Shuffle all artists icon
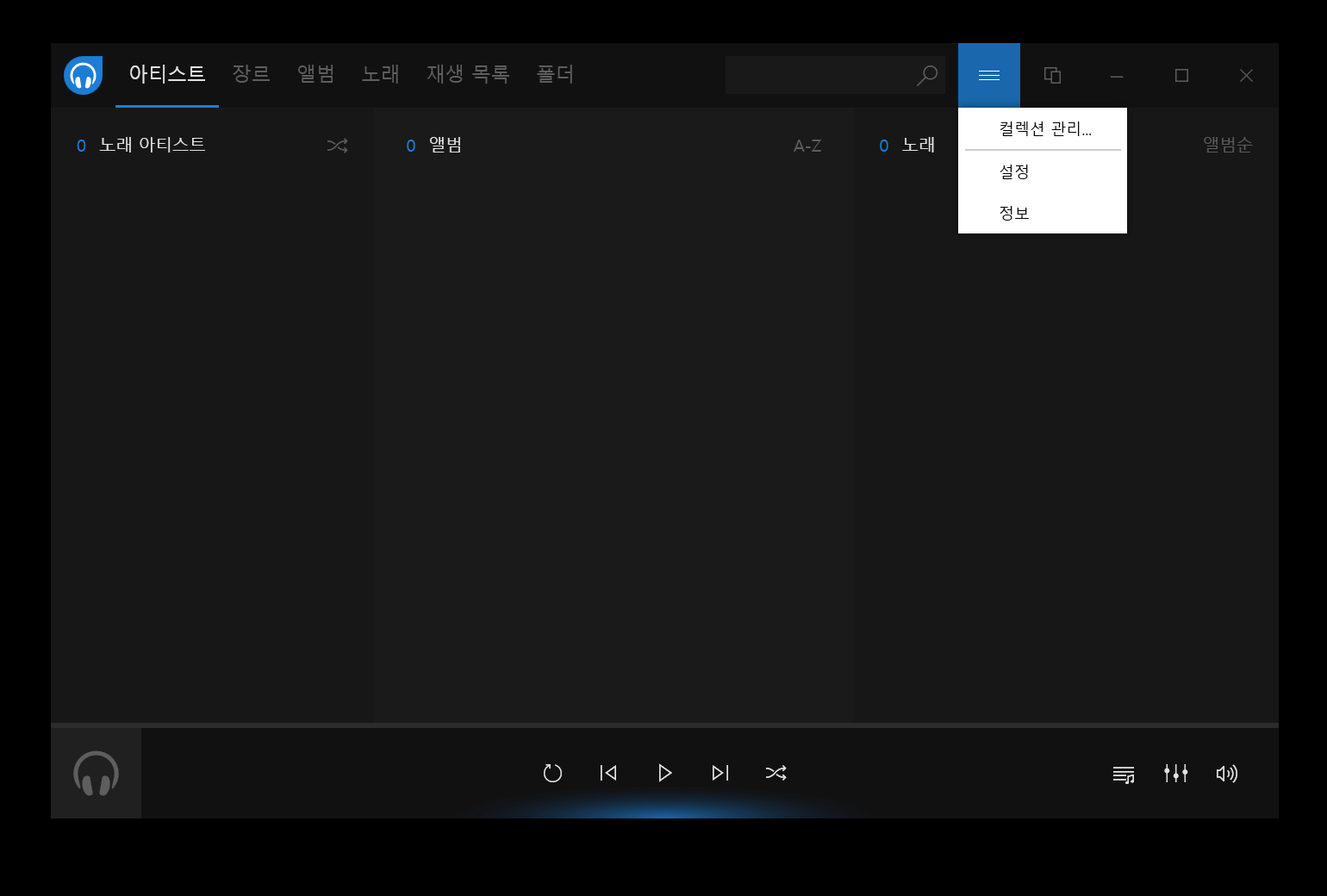 [337, 146]
